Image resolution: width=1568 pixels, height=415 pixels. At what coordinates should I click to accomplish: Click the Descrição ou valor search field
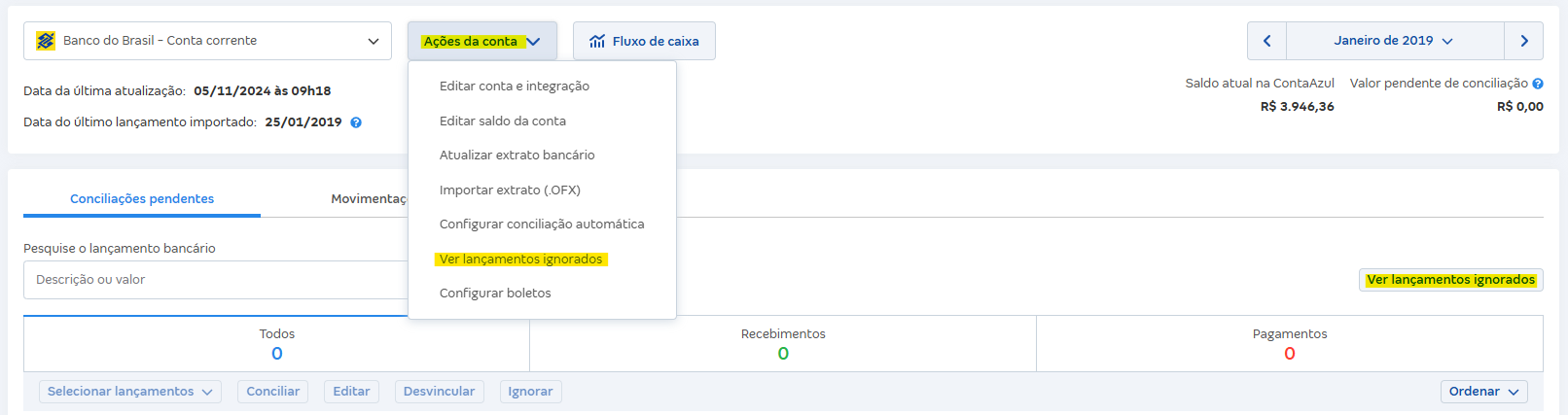(216, 279)
